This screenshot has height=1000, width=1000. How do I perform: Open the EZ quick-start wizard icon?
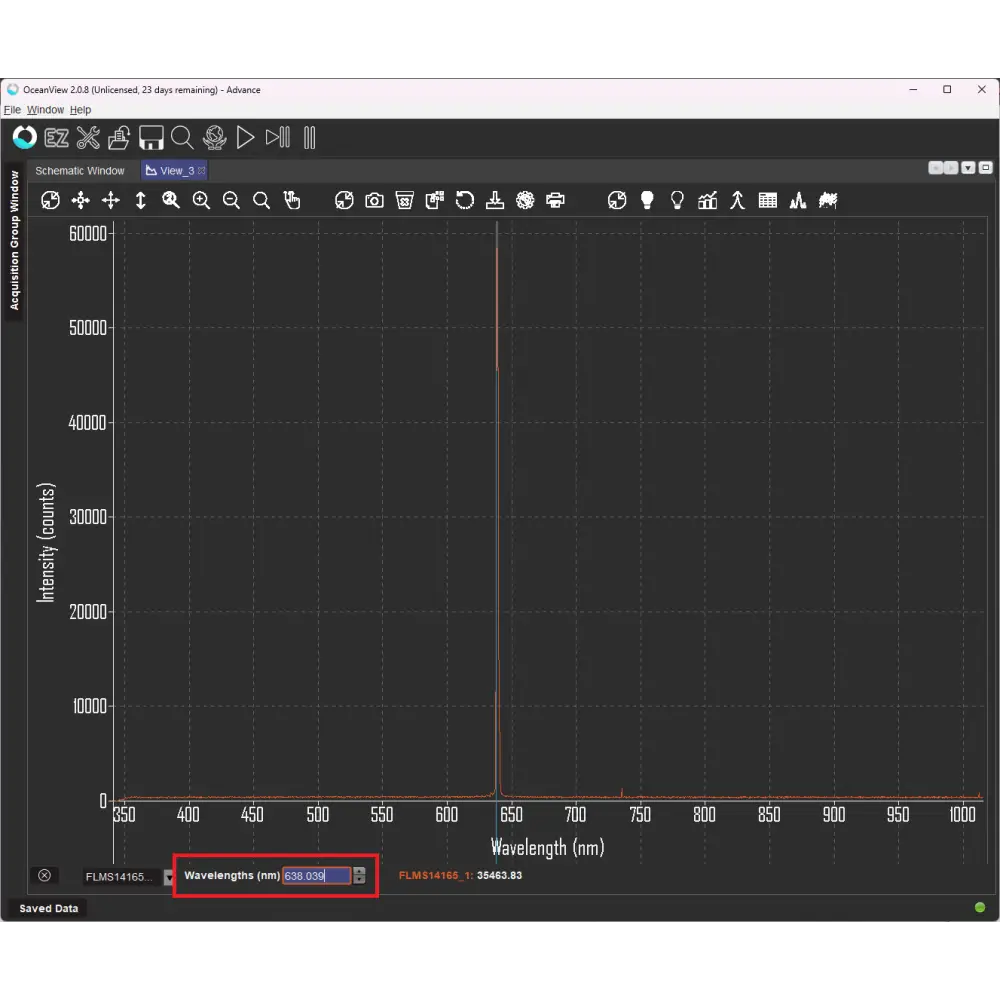56,138
